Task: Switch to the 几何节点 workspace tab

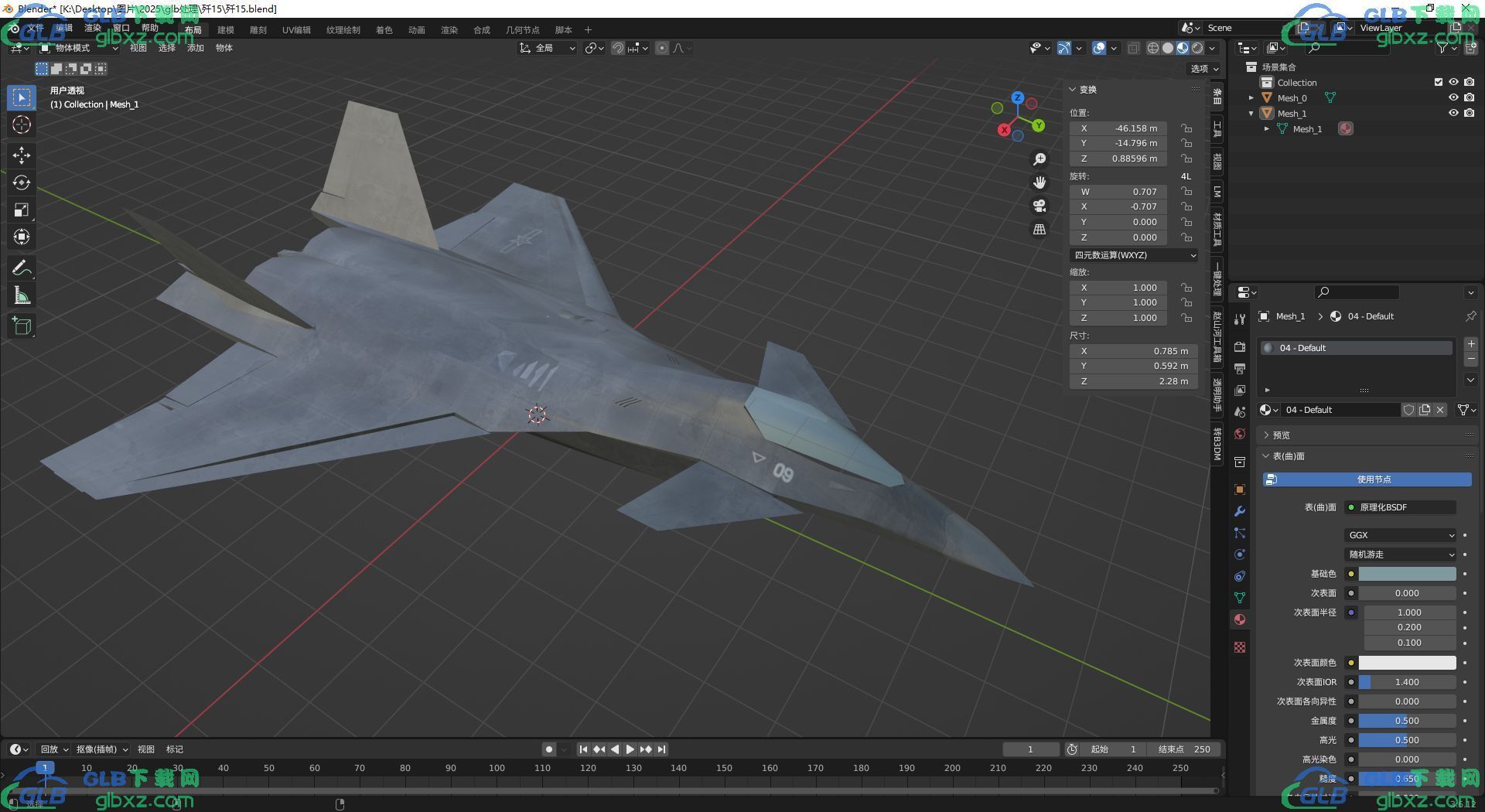Action: tap(523, 30)
